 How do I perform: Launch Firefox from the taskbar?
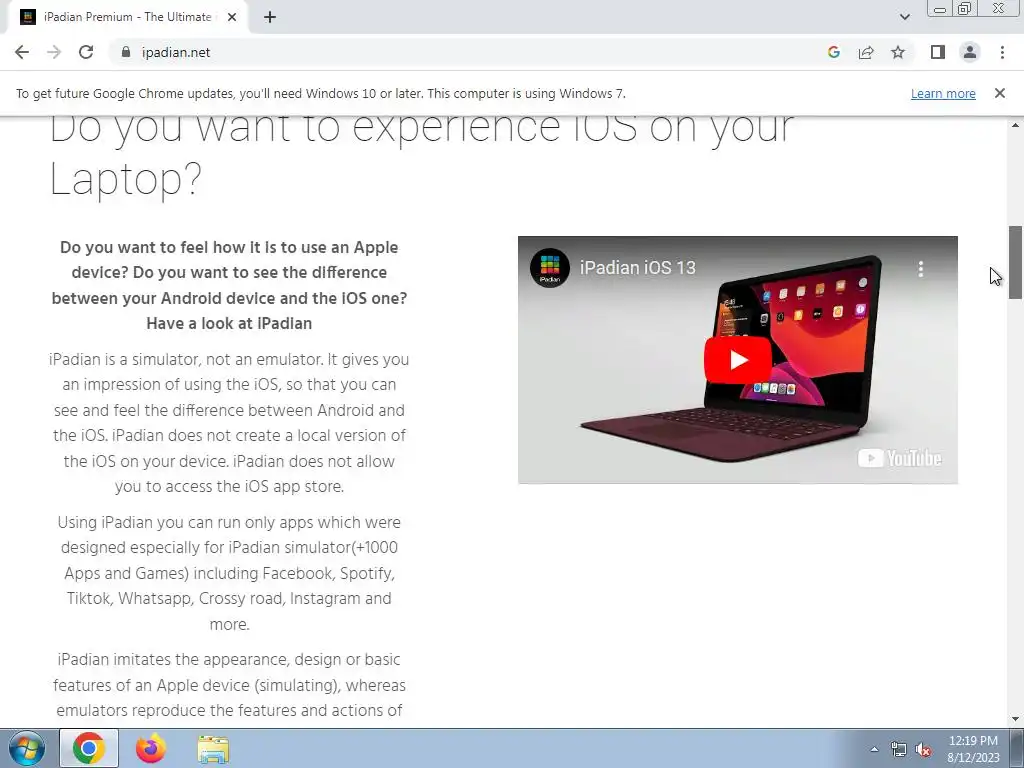point(151,748)
